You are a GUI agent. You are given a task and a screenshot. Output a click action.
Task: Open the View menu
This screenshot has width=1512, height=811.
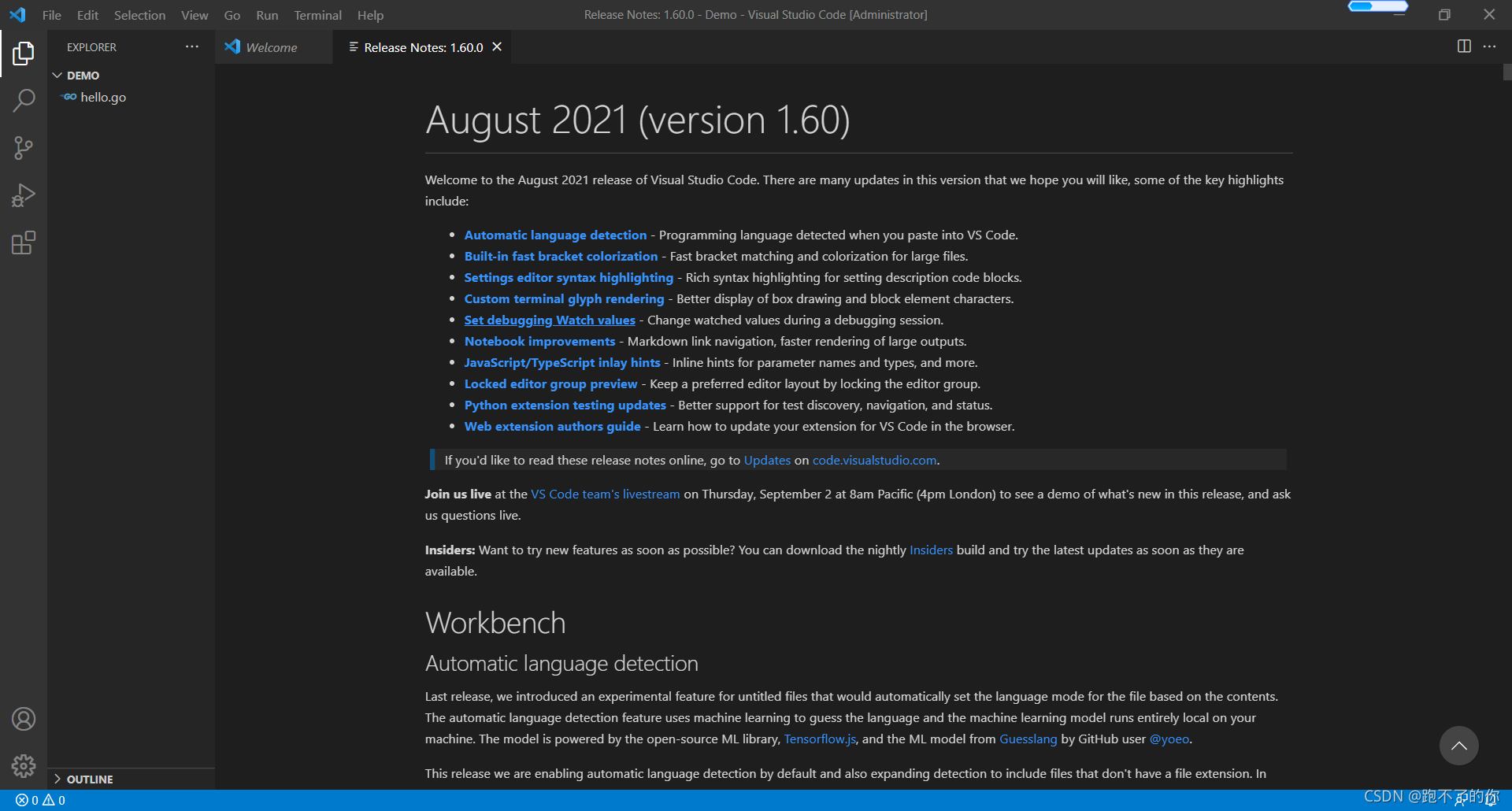pyautogui.click(x=195, y=15)
